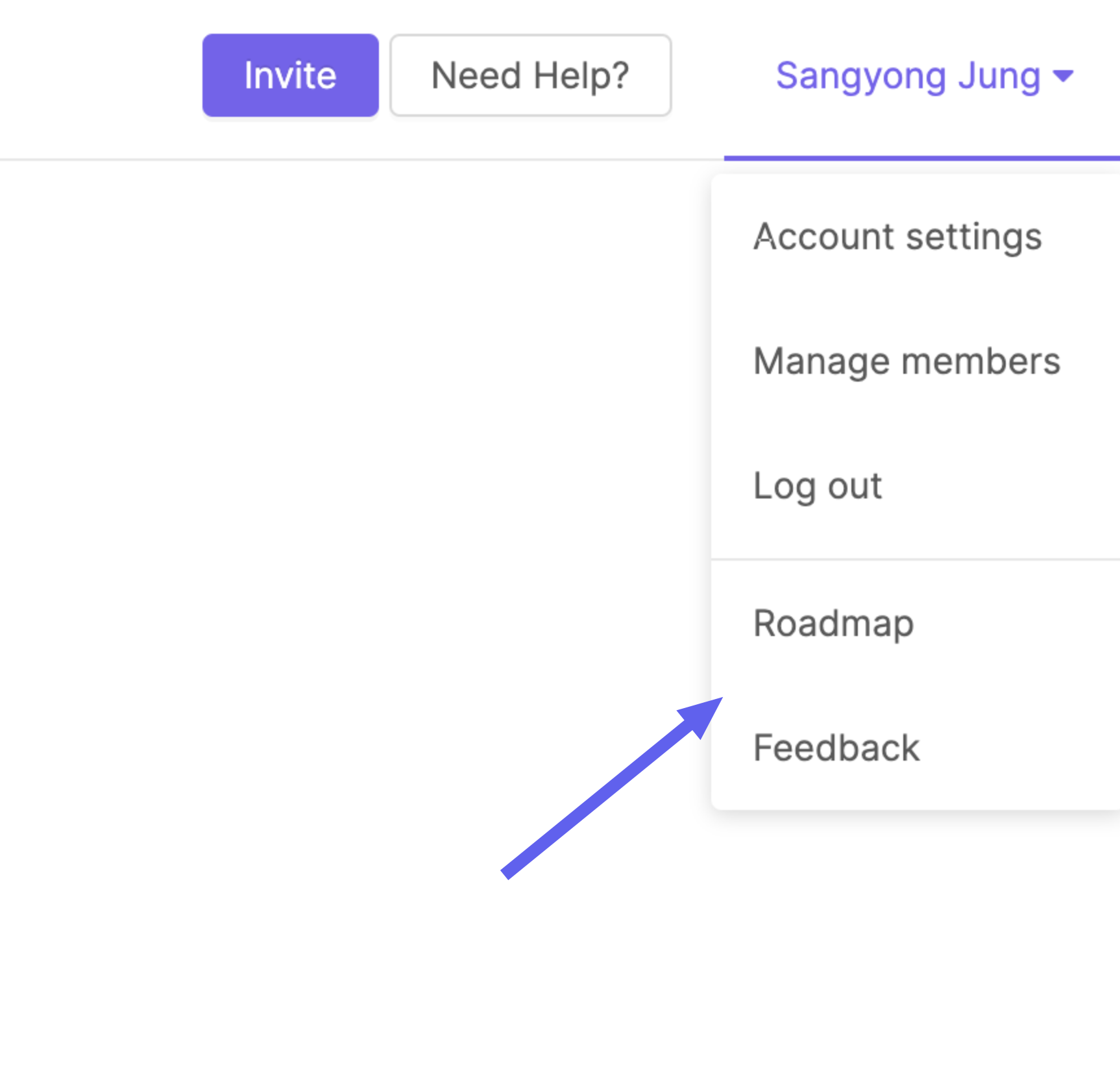Expand the Sangyong Jung user menu
This screenshot has height=1067, width=1120.
pyautogui.click(x=924, y=76)
